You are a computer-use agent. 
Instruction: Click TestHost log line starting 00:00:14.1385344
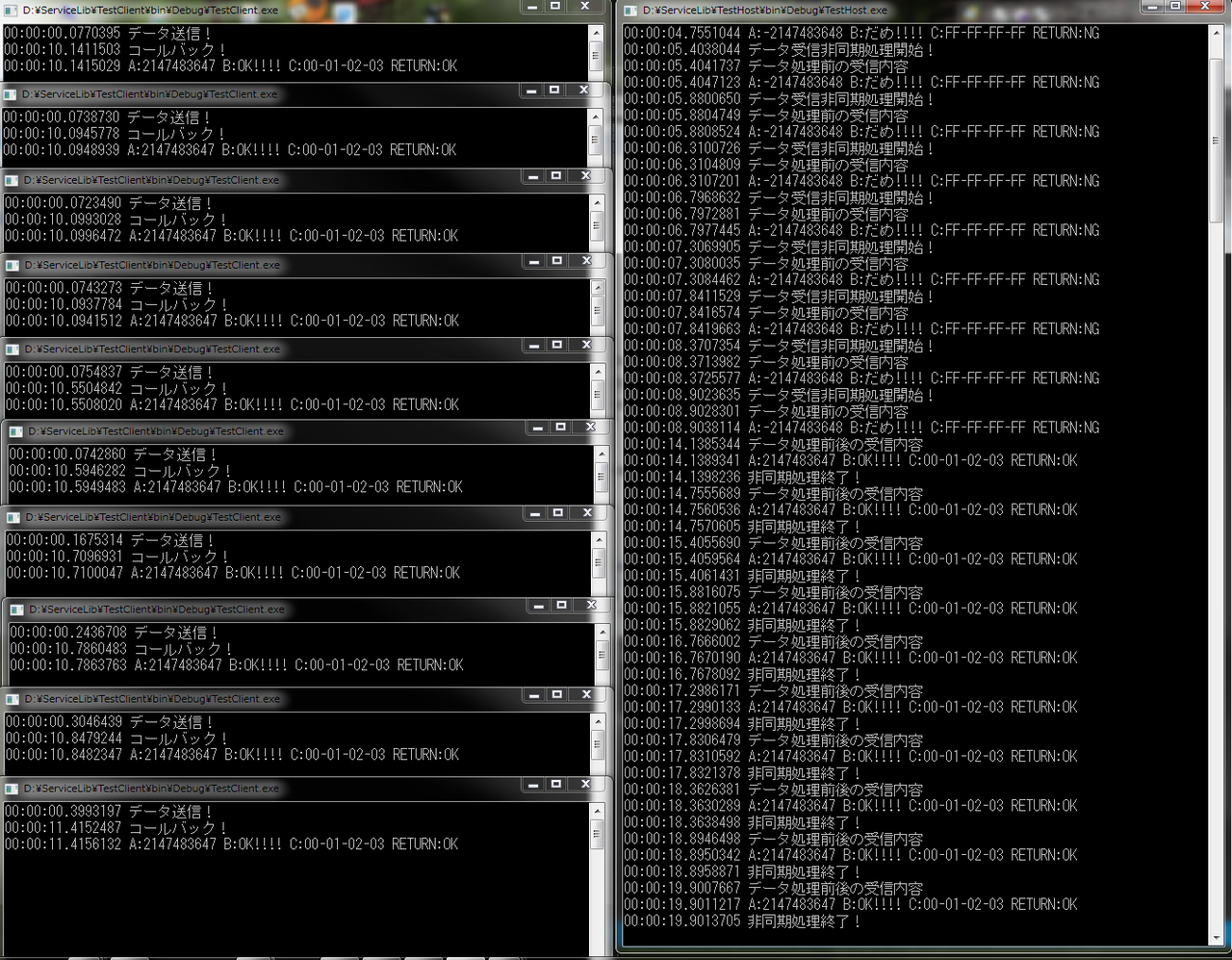coord(774,445)
